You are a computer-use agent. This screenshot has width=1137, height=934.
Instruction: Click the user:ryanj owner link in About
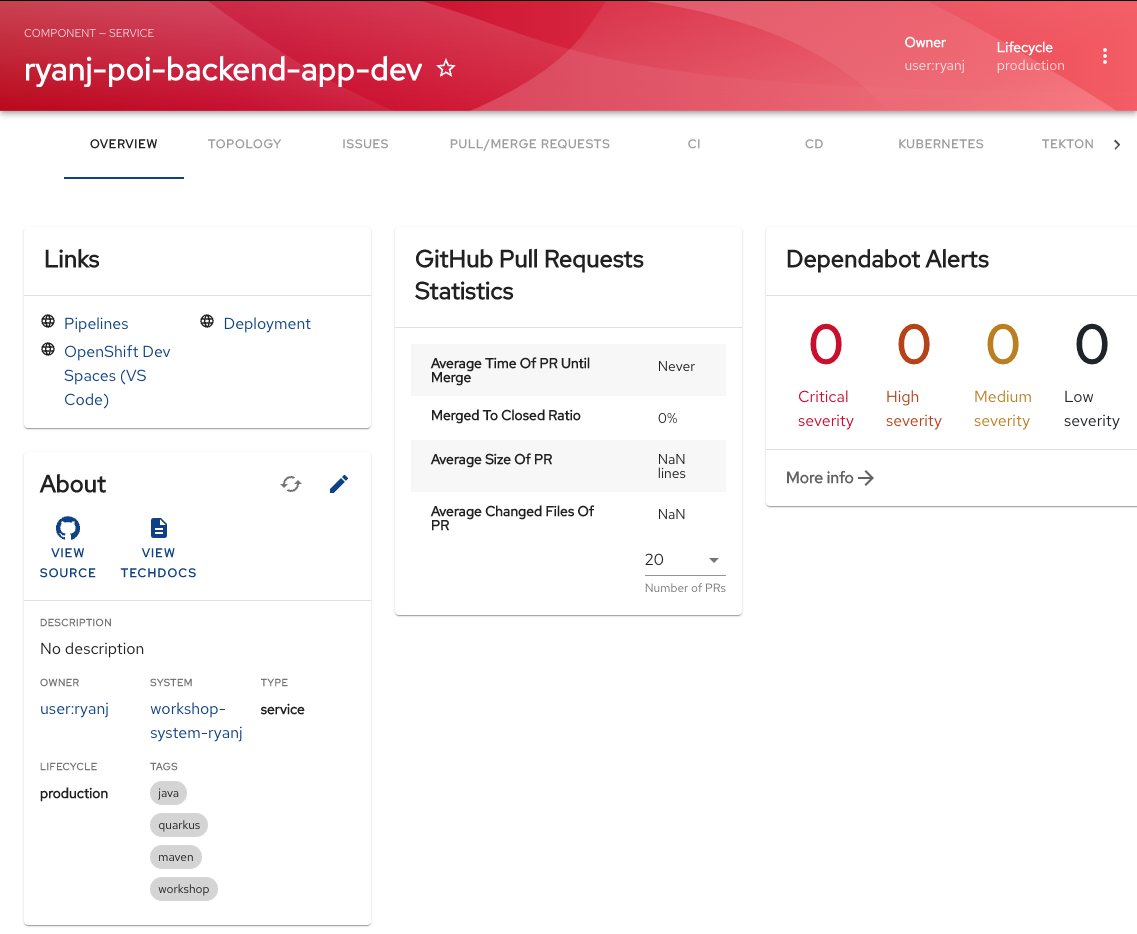click(75, 708)
